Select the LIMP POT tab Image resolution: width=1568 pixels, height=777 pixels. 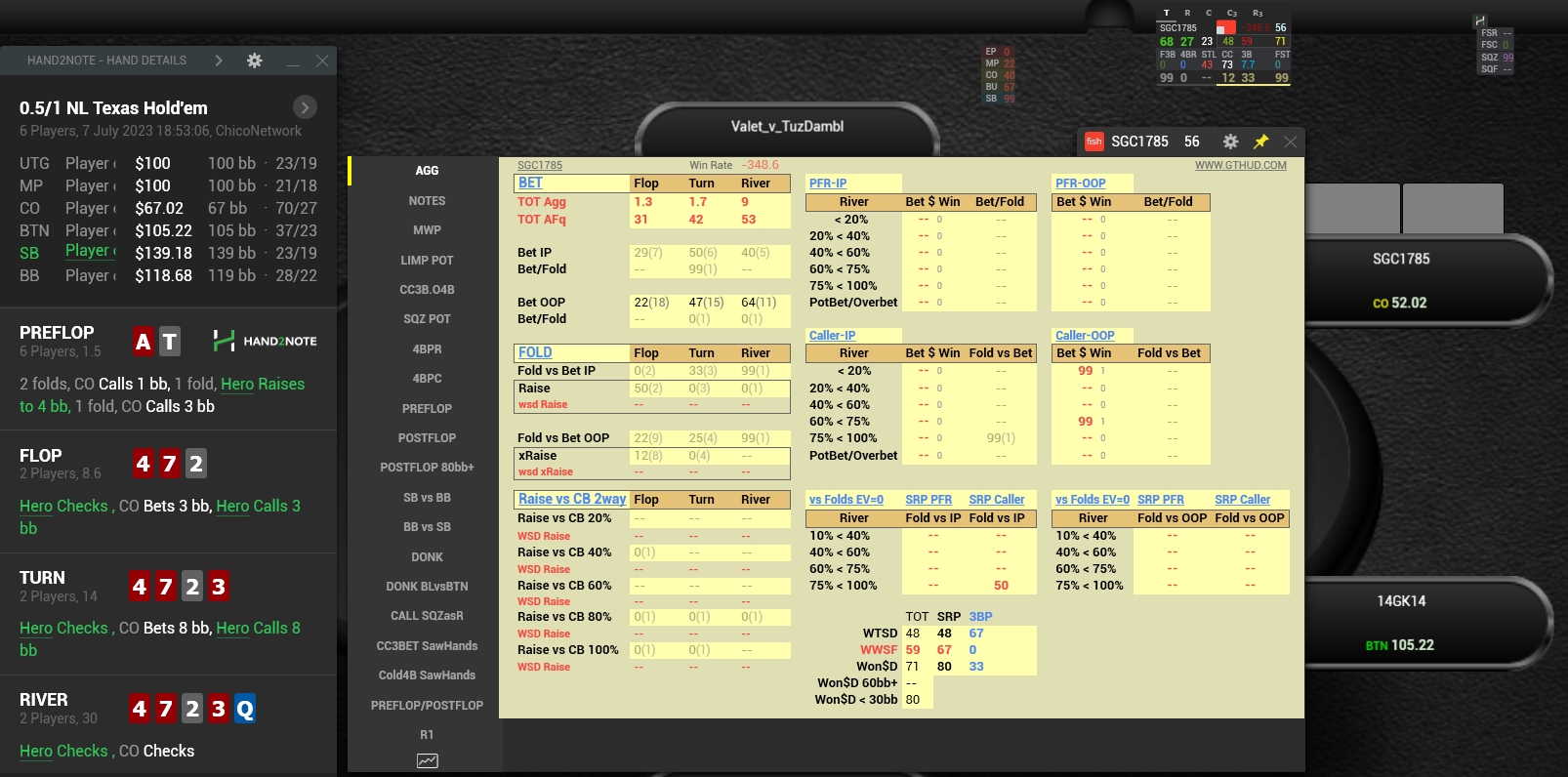(x=427, y=261)
